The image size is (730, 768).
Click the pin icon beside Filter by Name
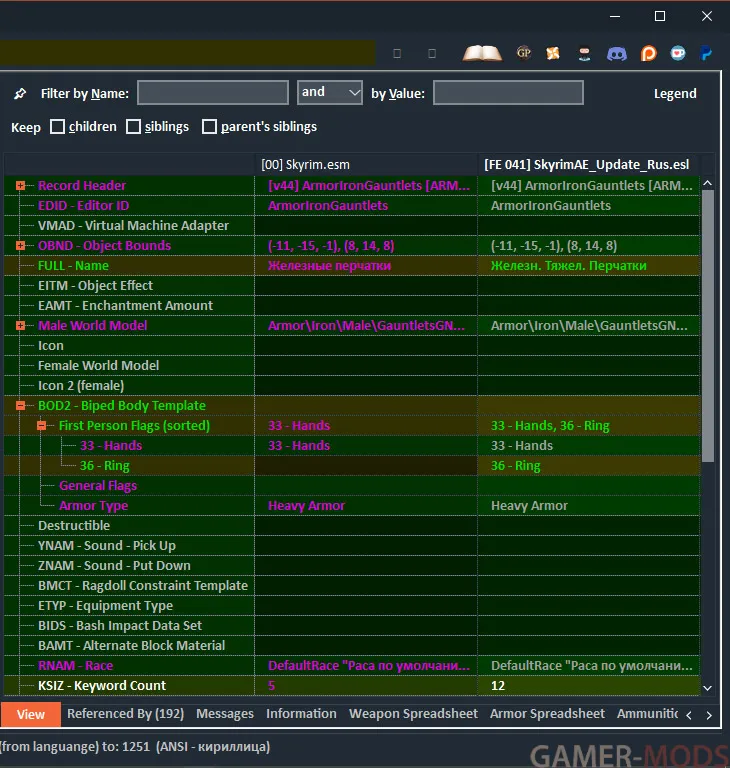click(20, 94)
